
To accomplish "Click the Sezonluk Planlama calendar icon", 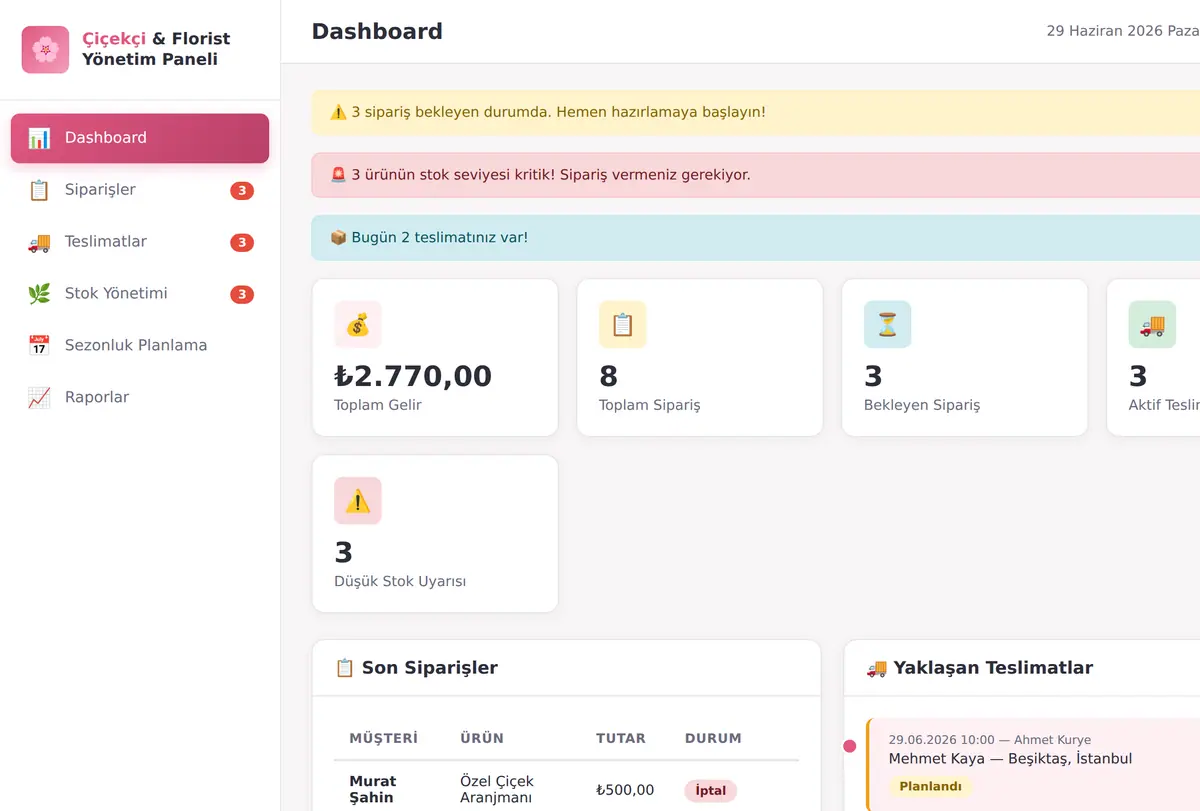I will pyautogui.click(x=39, y=346).
